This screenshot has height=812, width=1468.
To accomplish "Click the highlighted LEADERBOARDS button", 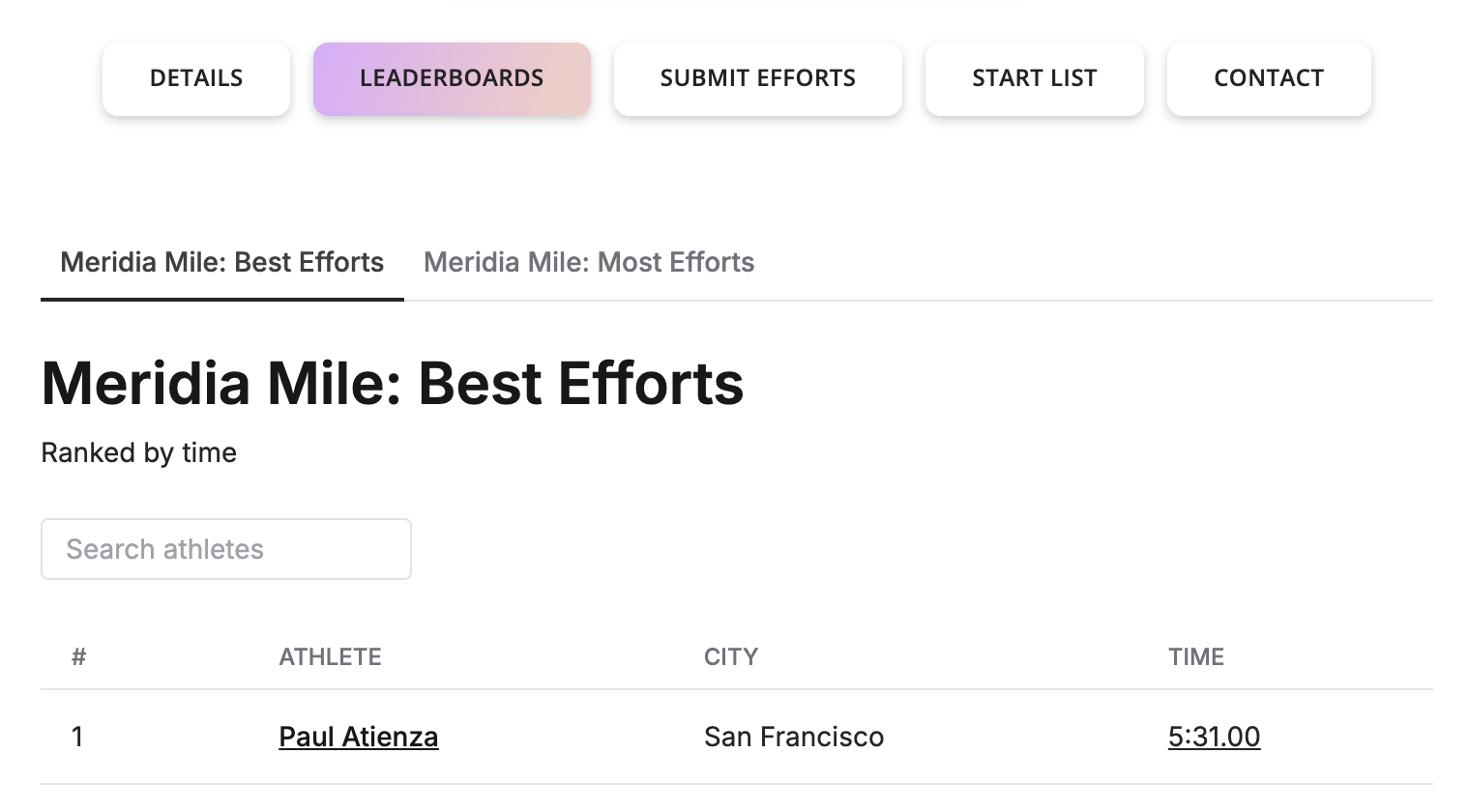I will [452, 78].
